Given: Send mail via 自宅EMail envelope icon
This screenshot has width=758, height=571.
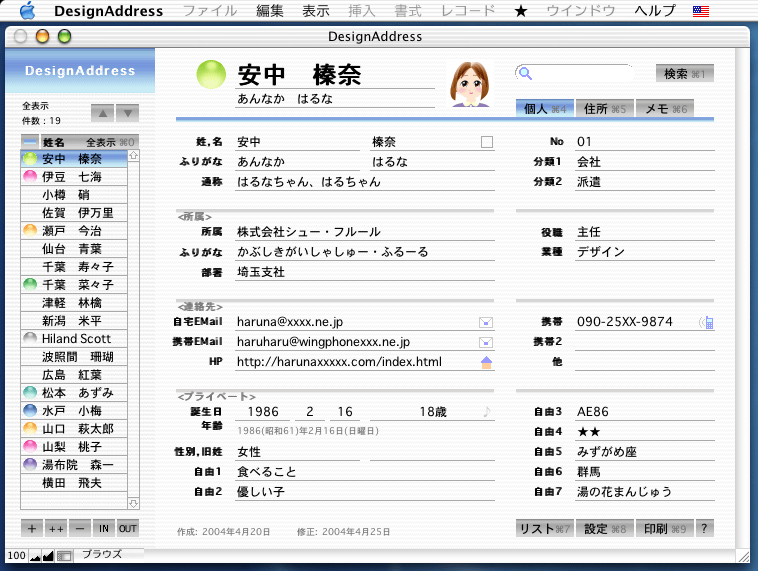Looking at the screenshot, I should (x=486, y=322).
